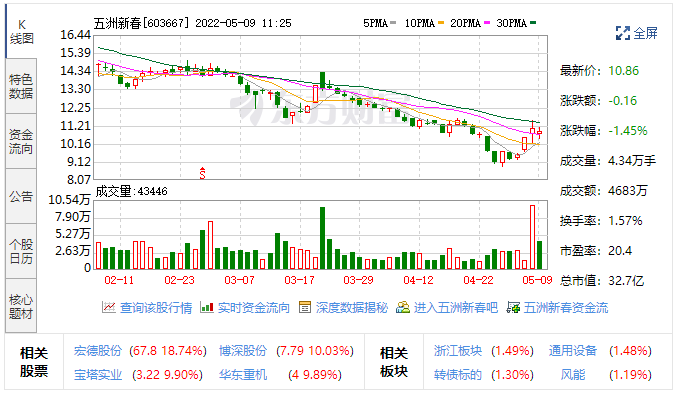Screen dimensions: 680x397
Task: Open the 浙江板块 sector link
Action: (x=458, y=351)
